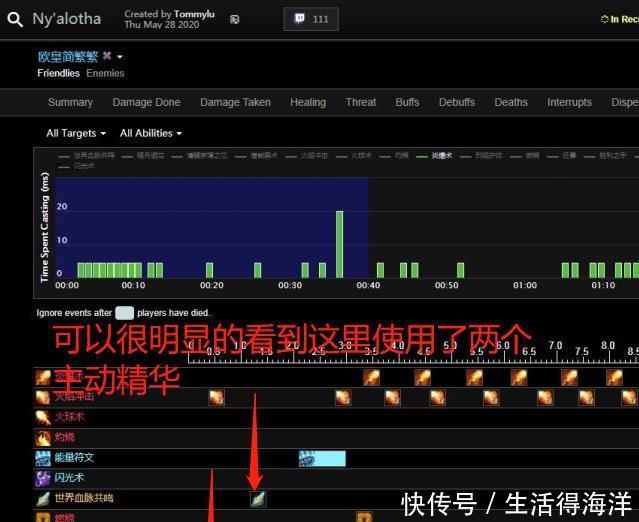Click the 能量符文 row label
Screen dimensions: 639x522
click(x=74, y=458)
